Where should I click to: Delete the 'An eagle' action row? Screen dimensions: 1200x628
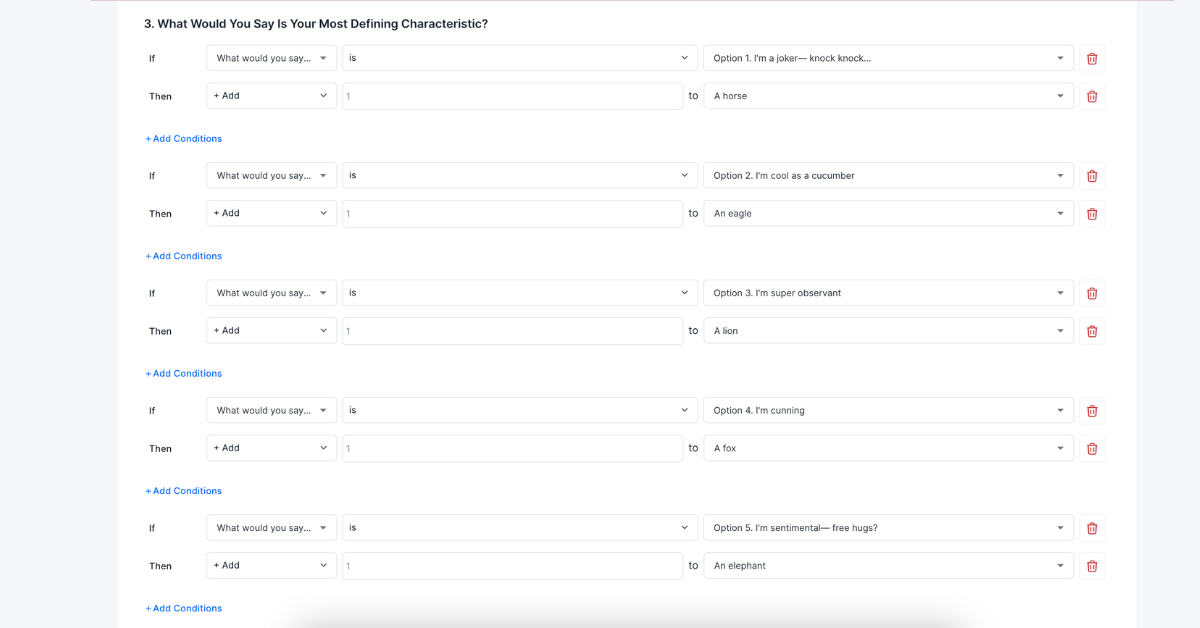pyautogui.click(x=1092, y=213)
